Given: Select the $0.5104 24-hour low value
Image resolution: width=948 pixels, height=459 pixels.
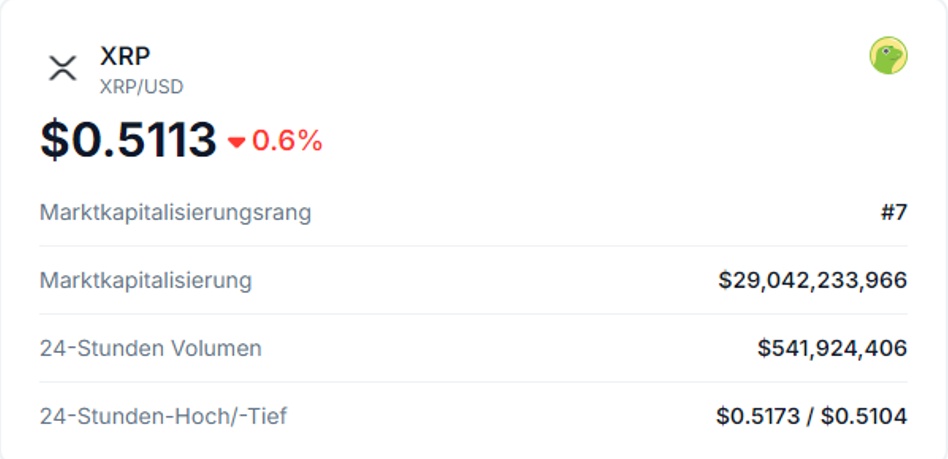Looking at the screenshot, I should click(x=864, y=416).
